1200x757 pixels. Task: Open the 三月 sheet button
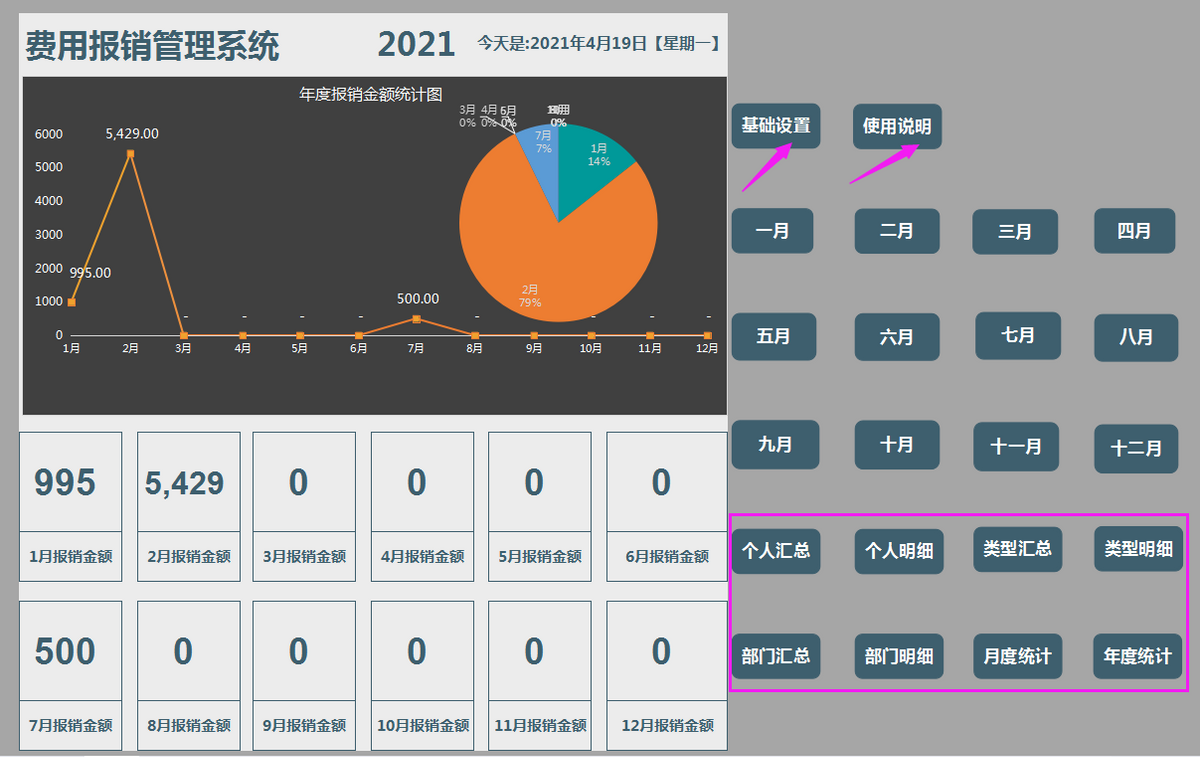tap(1015, 231)
